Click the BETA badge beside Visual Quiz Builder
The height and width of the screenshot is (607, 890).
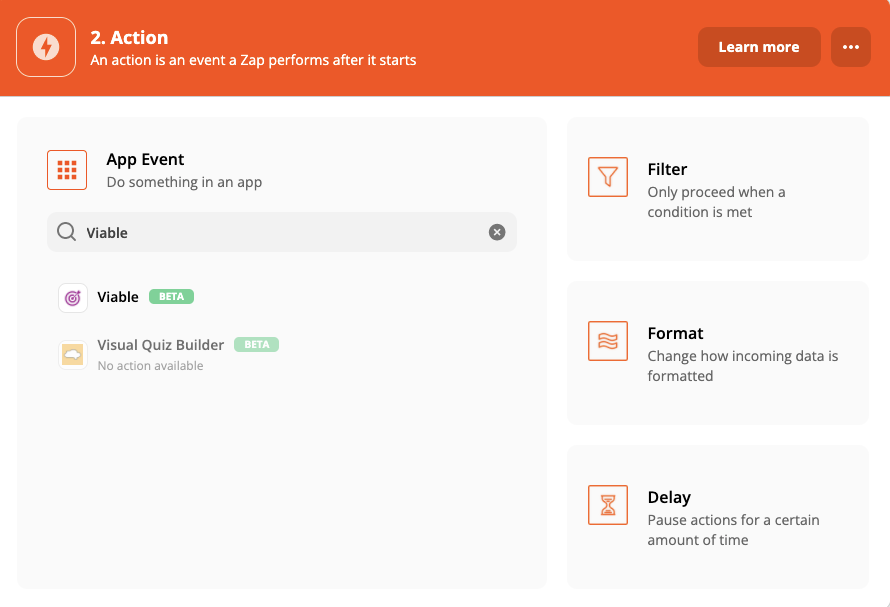(257, 345)
